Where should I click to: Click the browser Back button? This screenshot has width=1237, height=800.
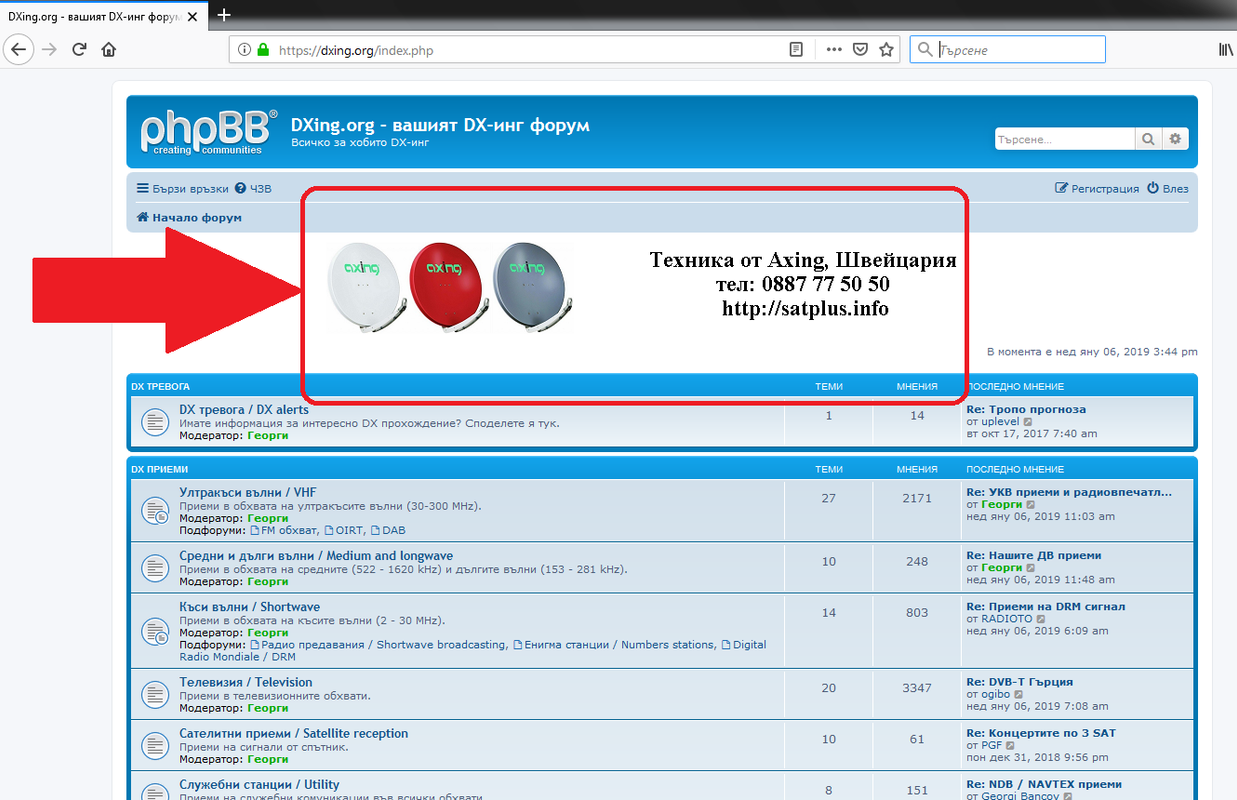pyautogui.click(x=18, y=49)
